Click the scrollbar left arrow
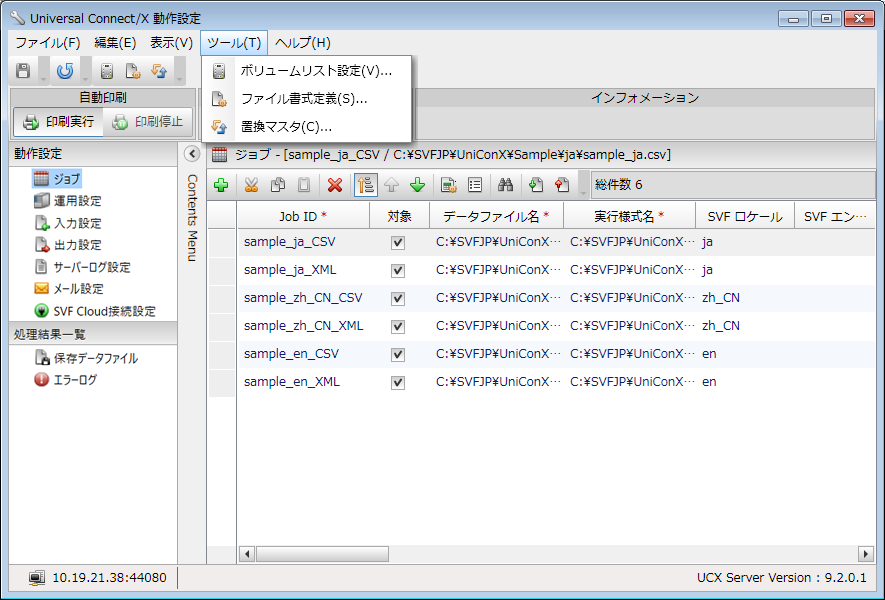The width and height of the screenshot is (885, 600). (247, 554)
